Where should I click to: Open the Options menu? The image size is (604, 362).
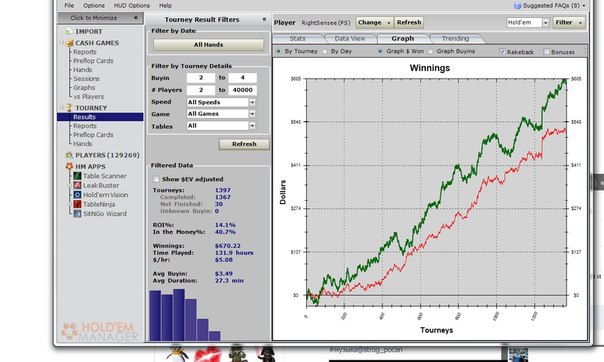point(94,5)
